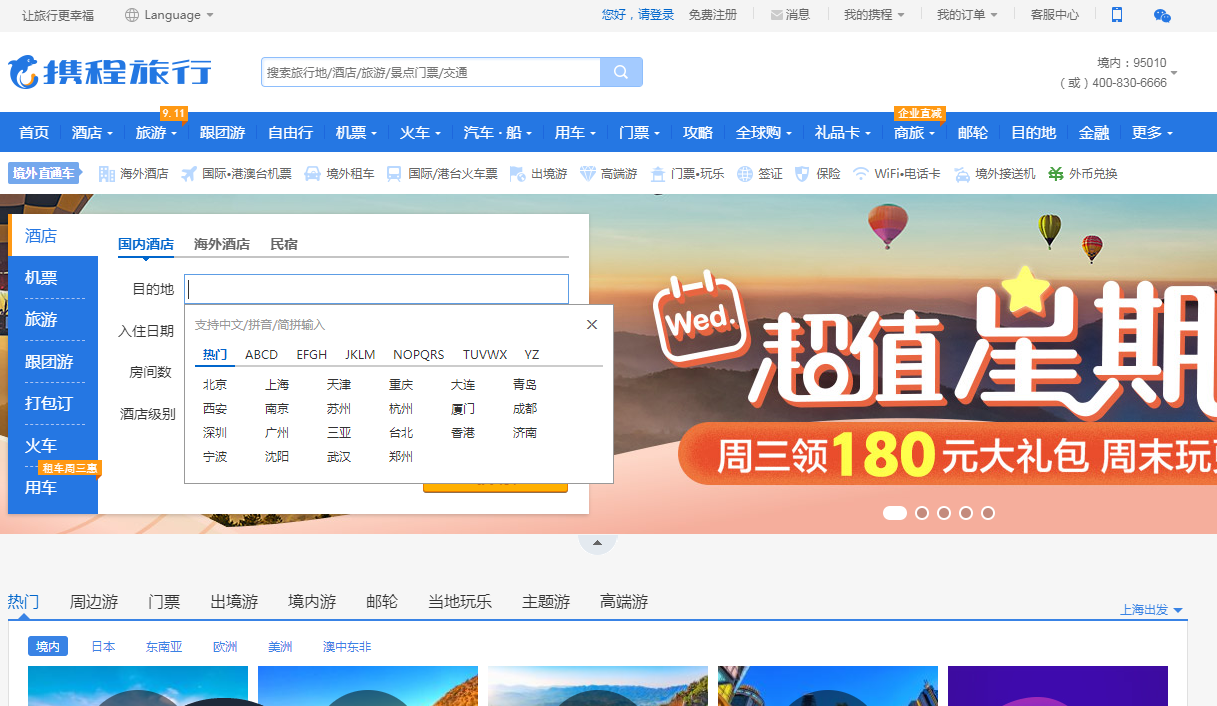Select third banner carousel dot
1217x706 pixels.
(944, 513)
